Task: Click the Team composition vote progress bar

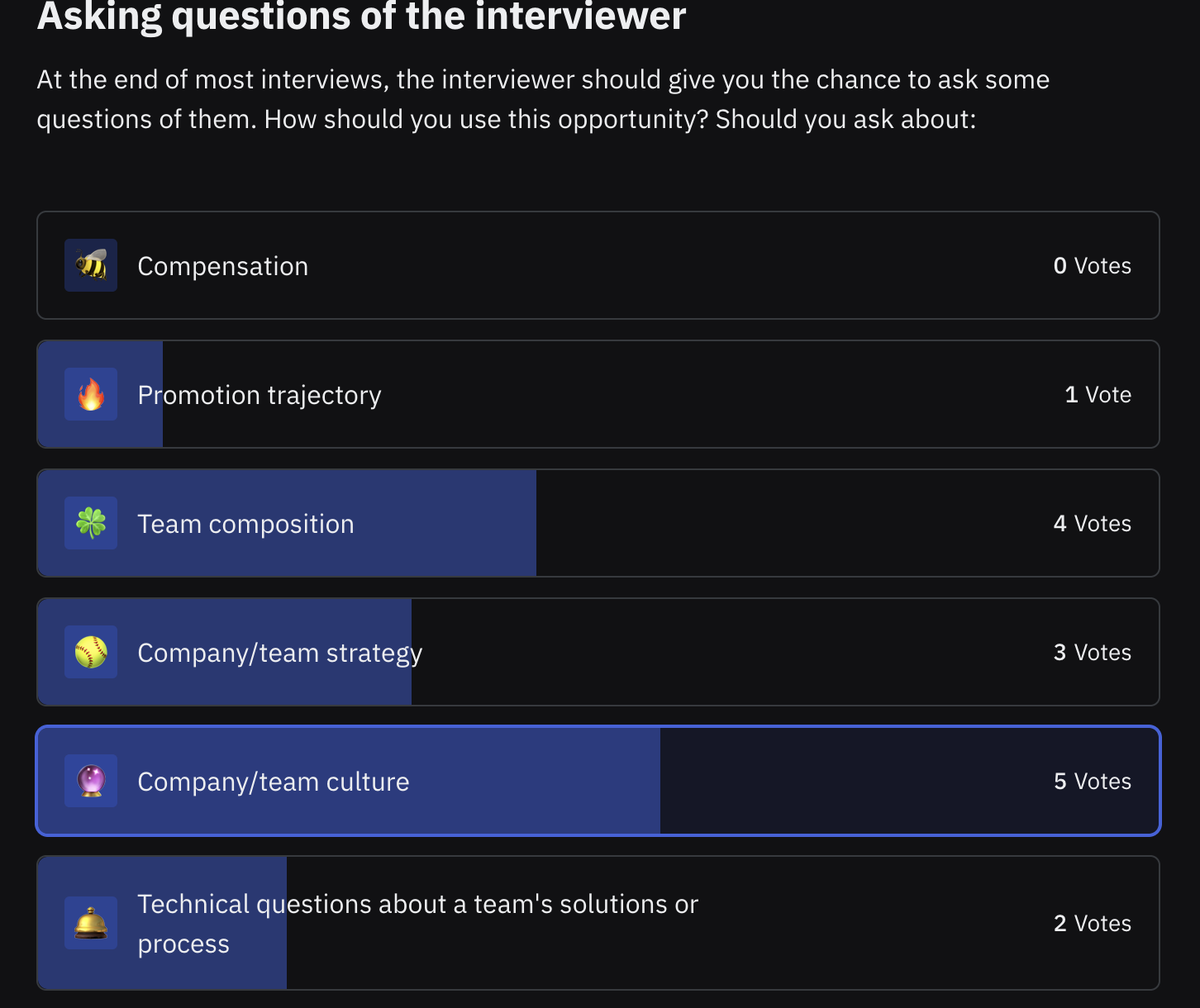Action: point(446,524)
